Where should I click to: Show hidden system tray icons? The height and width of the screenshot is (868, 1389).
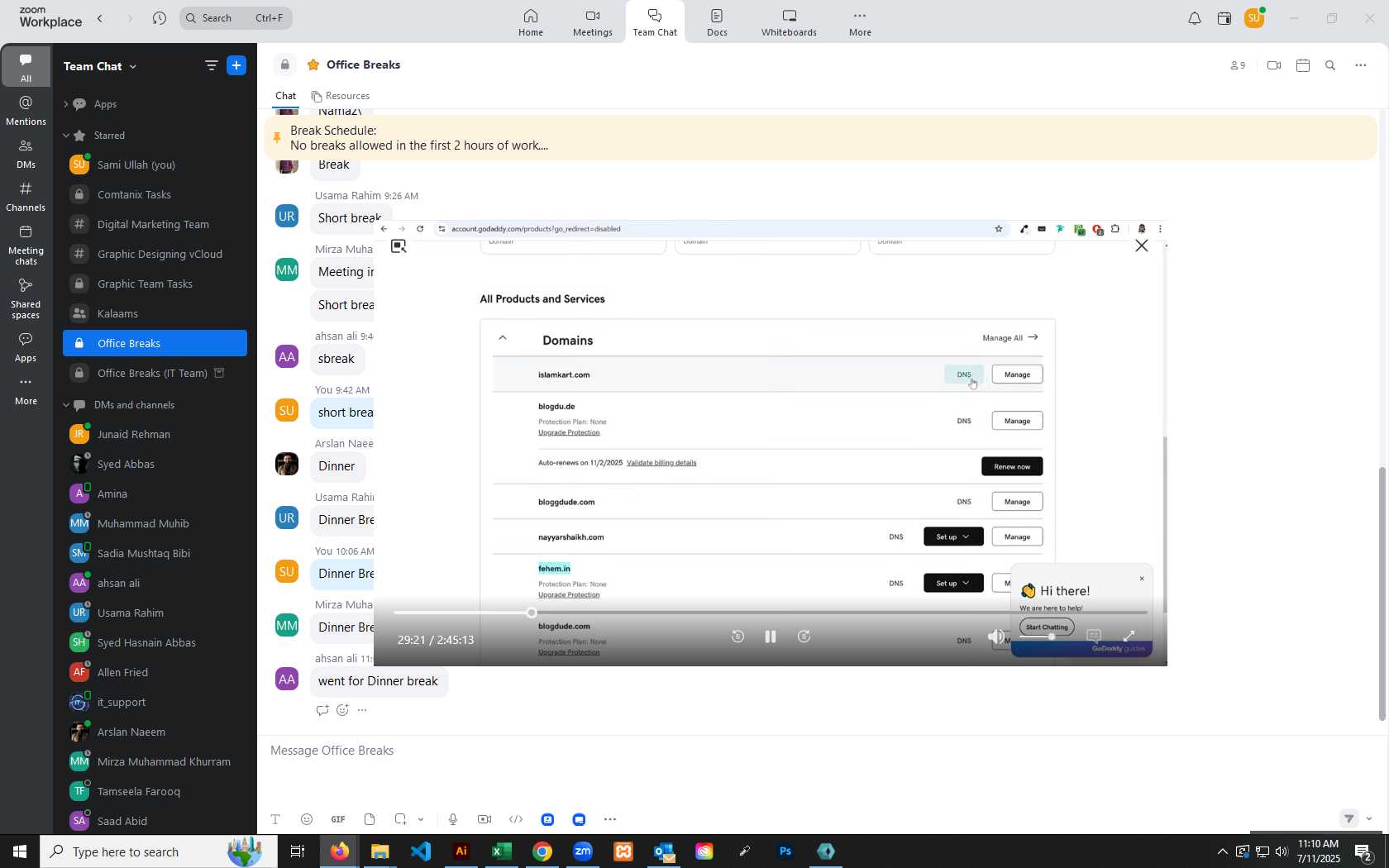pos(1222,851)
